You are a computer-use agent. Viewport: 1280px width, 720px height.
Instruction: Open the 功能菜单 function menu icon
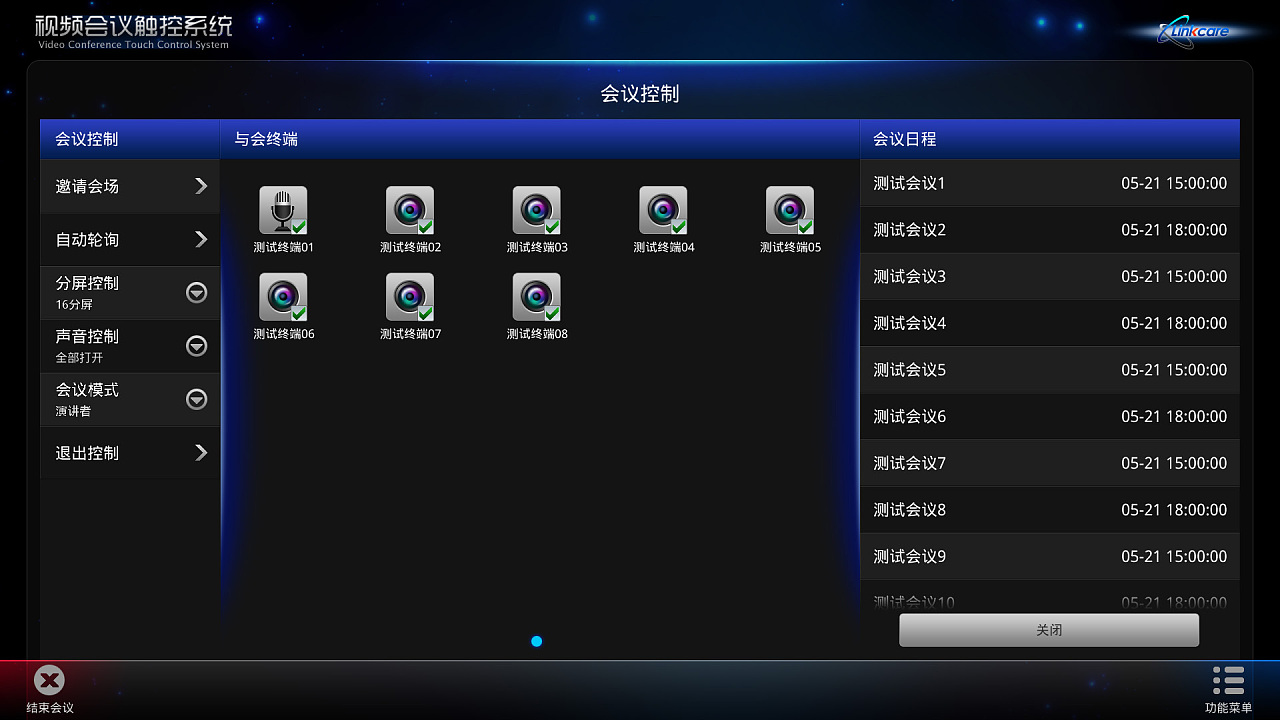[1228, 680]
